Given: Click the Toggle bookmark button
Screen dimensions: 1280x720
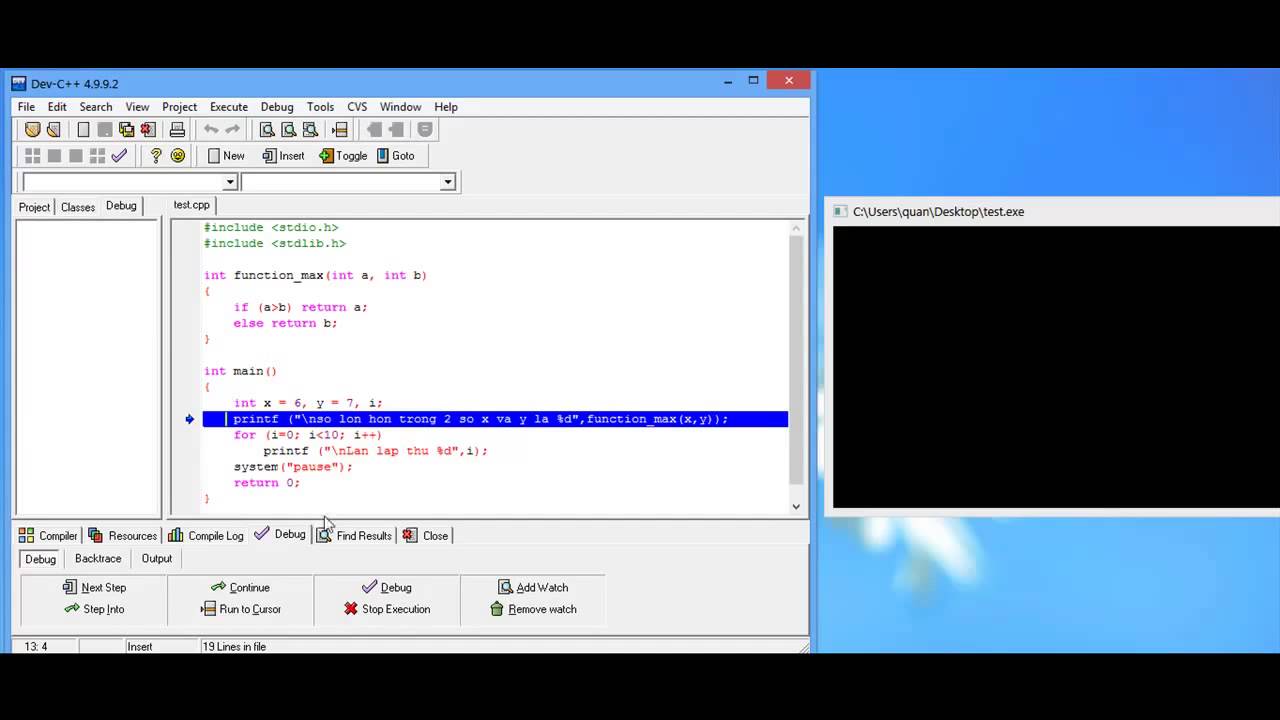Looking at the screenshot, I should (344, 155).
